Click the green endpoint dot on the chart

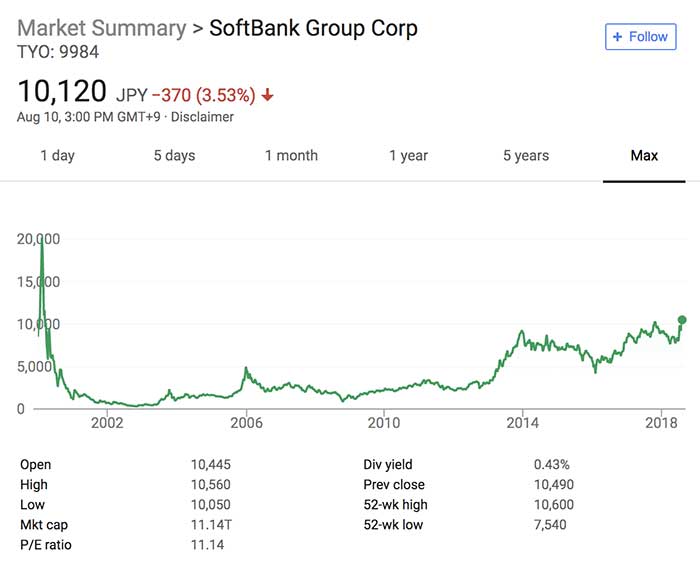(x=683, y=320)
